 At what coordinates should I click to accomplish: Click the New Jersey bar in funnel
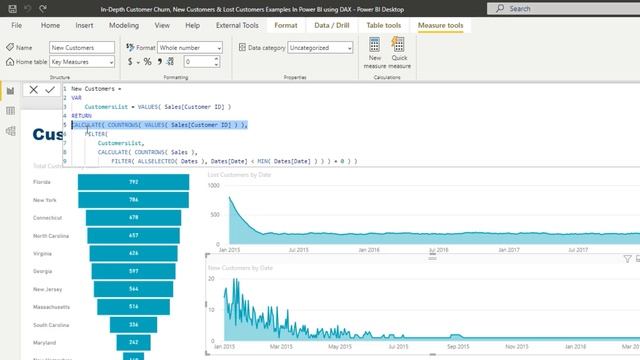133,289
